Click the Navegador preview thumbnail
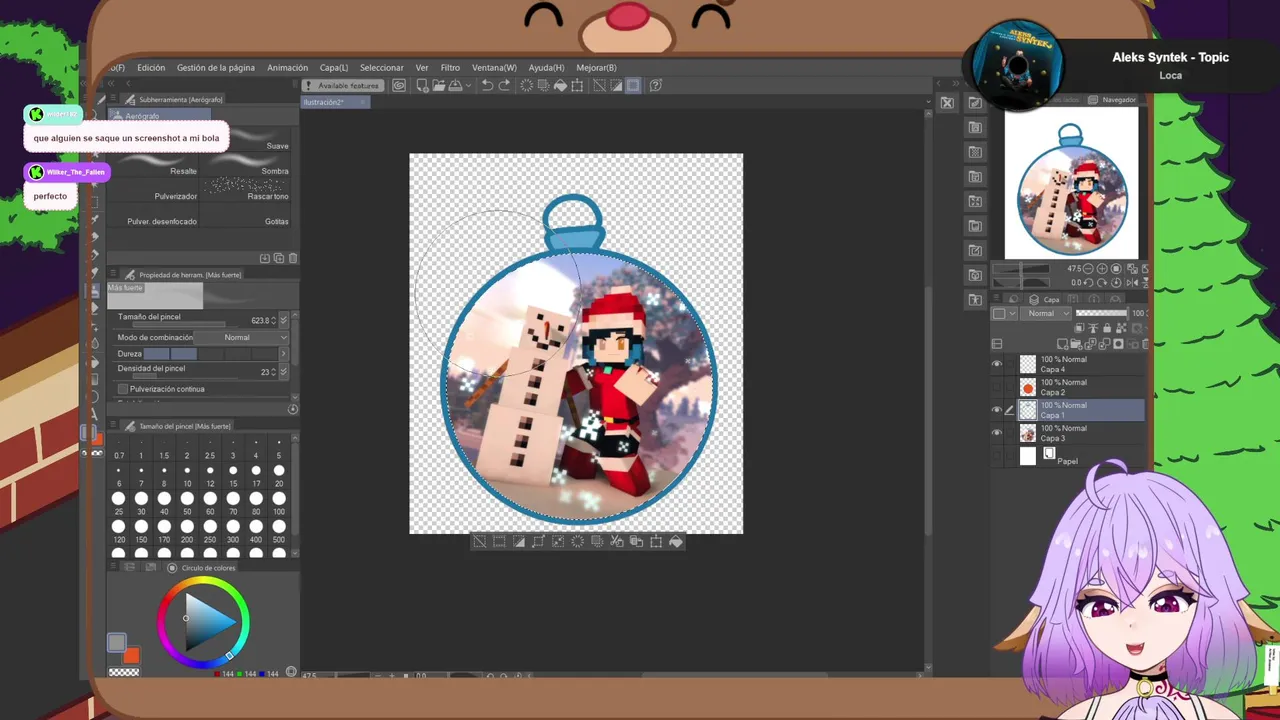 coord(1071,183)
